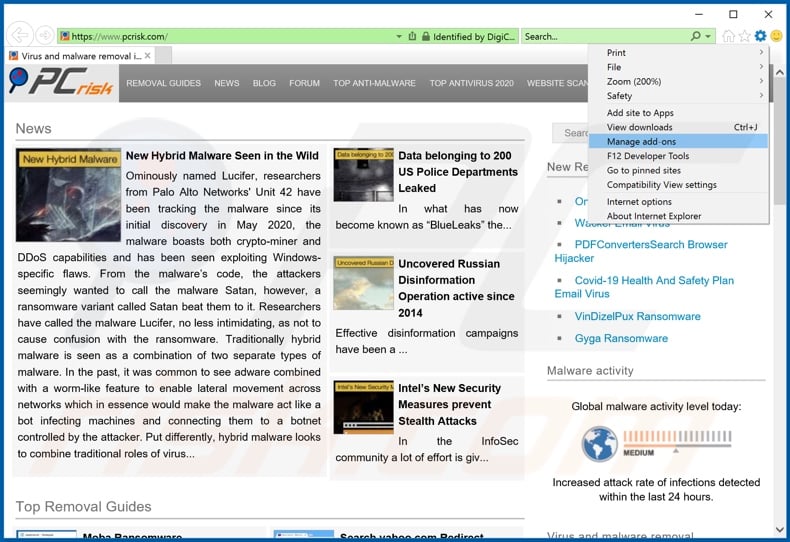Screen dimensions: 790x542
Task: Expand the Zoom (200%) submenu
Action: pos(678,81)
